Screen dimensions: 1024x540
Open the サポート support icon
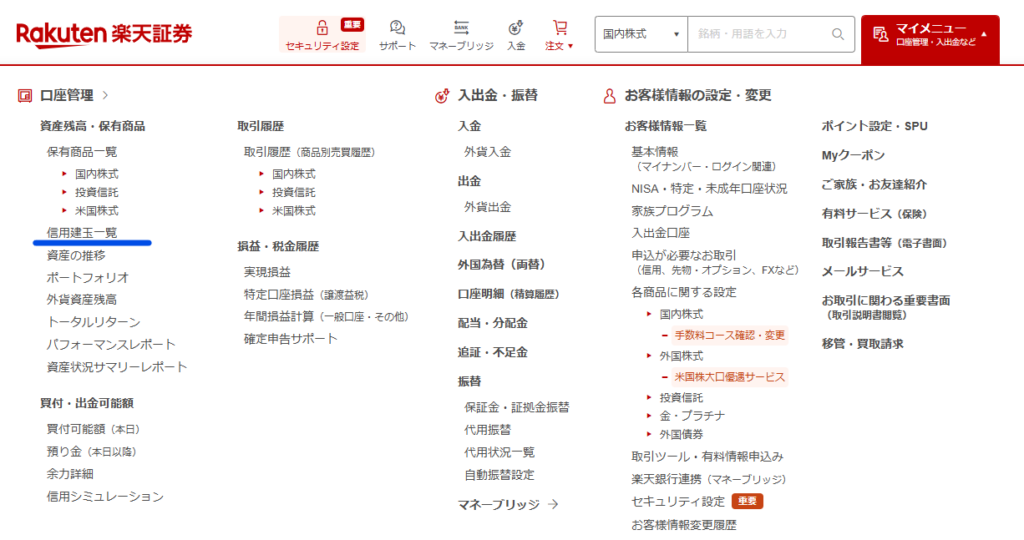(x=397, y=28)
